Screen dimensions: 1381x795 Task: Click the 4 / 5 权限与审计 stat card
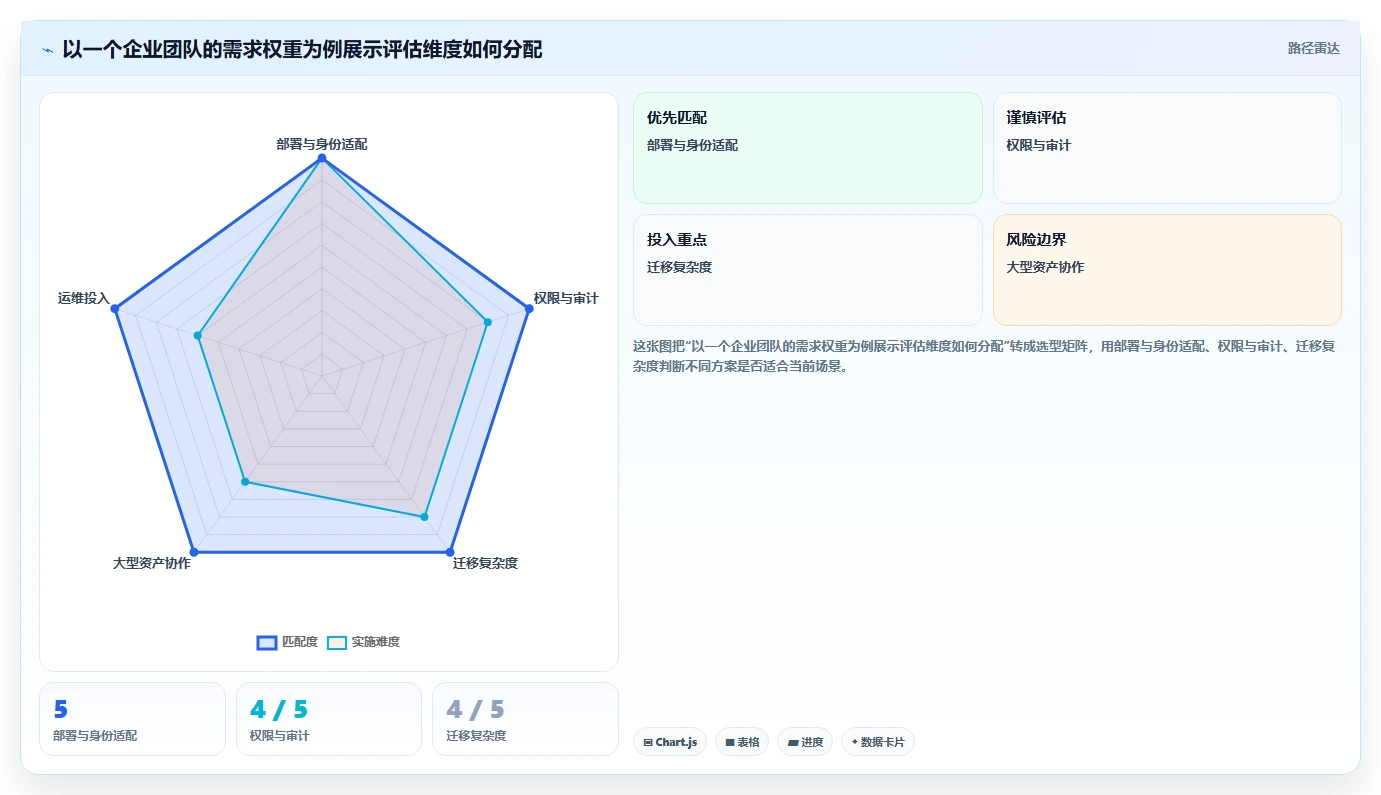[329, 719]
